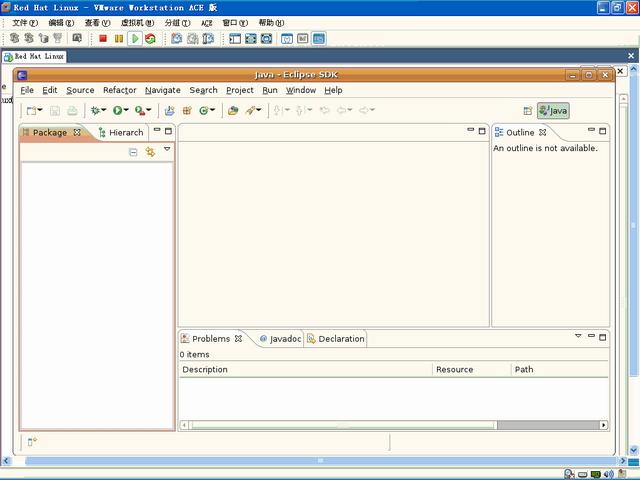The image size is (640, 480).
Task: Open Eclipse Edit menu
Action: click(50, 90)
